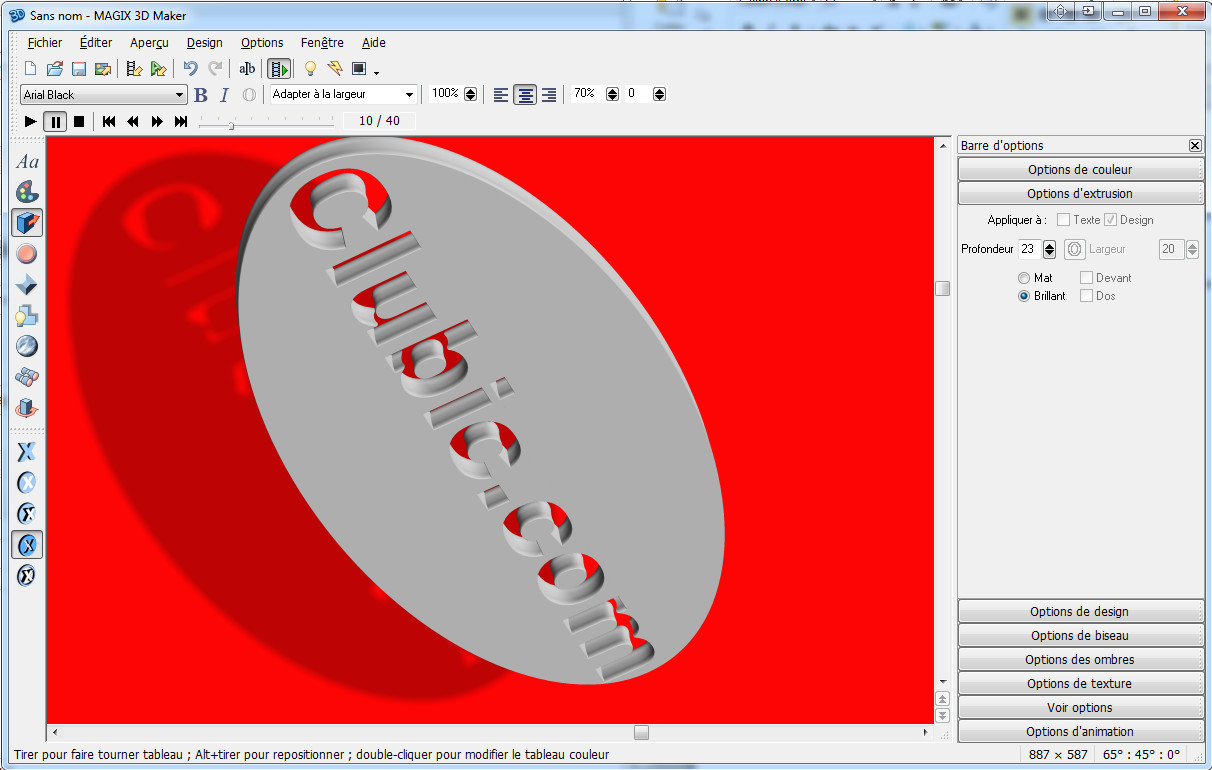1212x770 pixels.
Task: Open the Fenêtre menu
Action: [x=322, y=43]
